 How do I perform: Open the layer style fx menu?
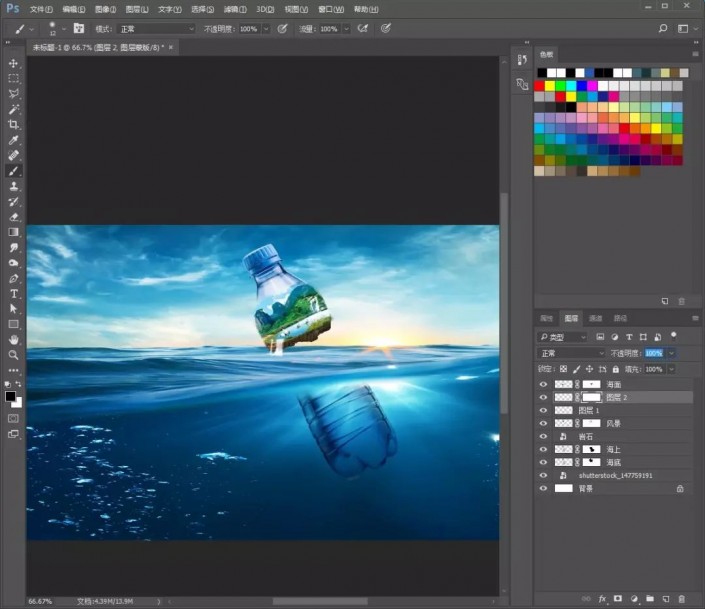pyautogui.click(x=602, y=599)
